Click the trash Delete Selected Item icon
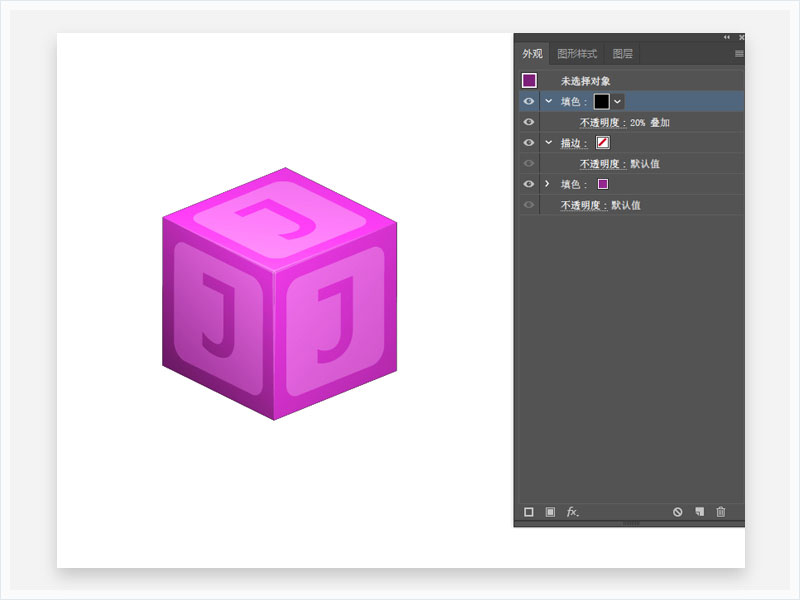 [x=720, y=512]
